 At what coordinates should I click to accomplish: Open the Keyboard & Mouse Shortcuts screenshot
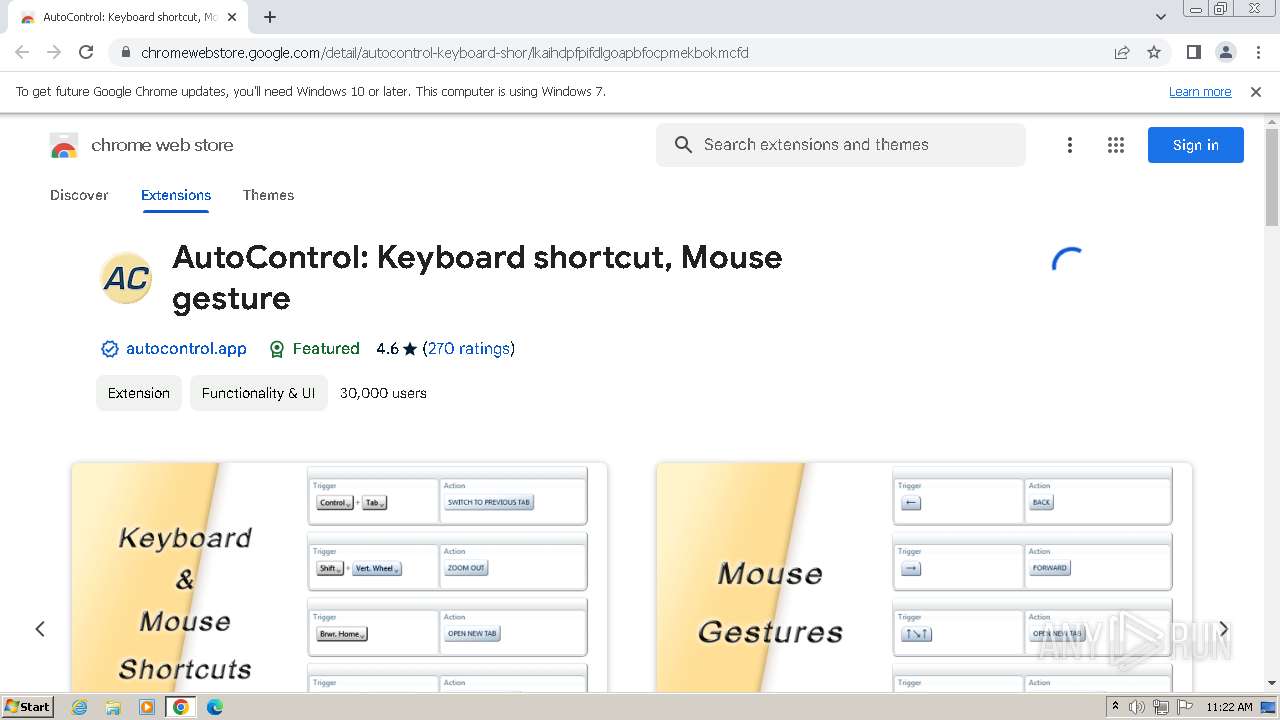pyautogui.click(x=339, y=577)
